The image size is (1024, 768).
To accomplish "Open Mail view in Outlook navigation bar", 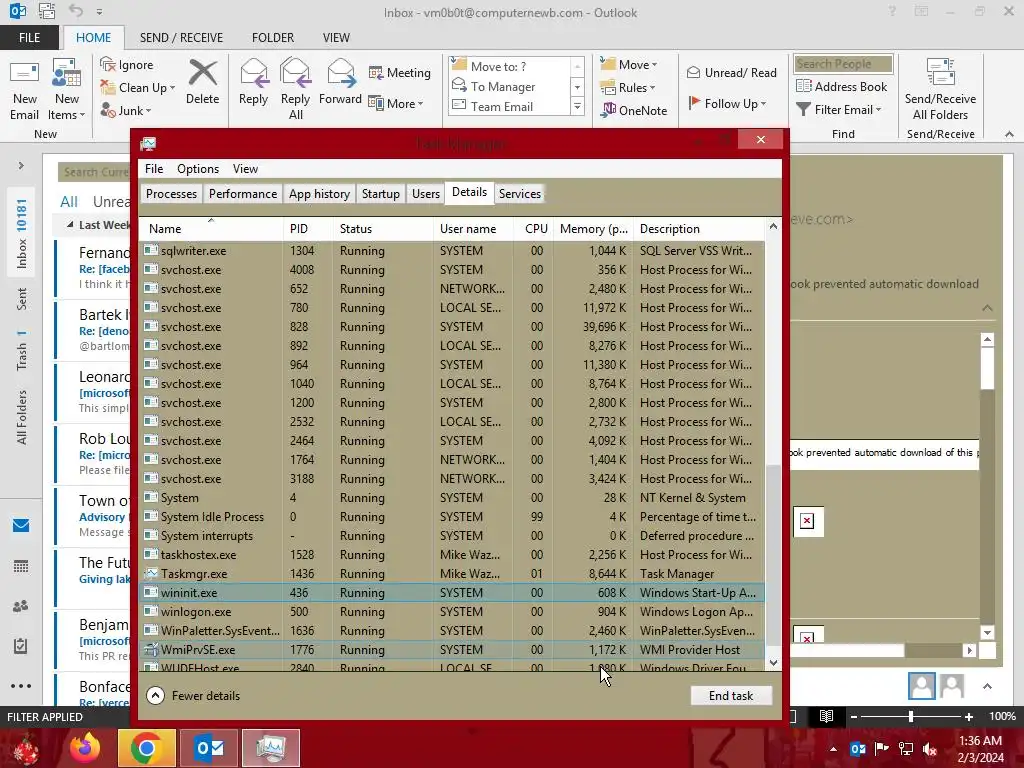I will 21,526.
